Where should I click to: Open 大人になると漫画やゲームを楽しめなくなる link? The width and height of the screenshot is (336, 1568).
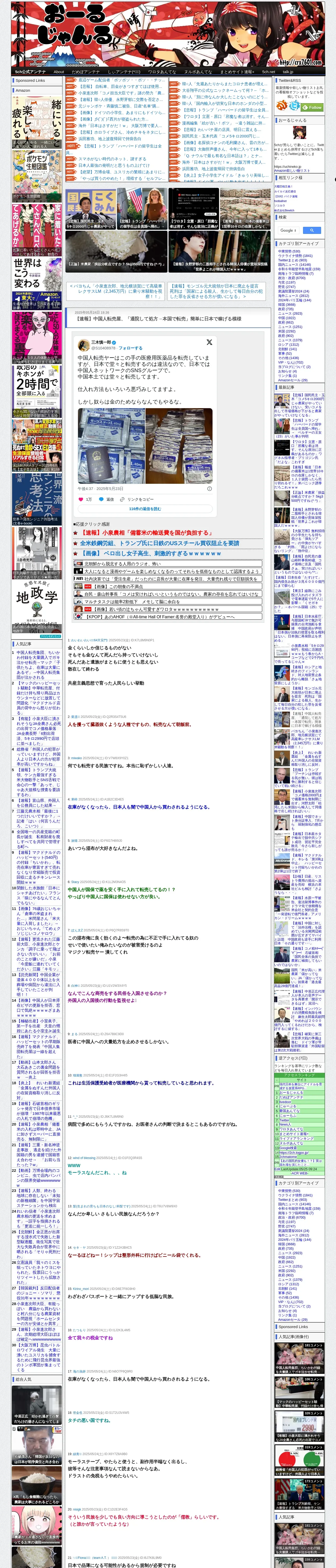tap(171, 571)
